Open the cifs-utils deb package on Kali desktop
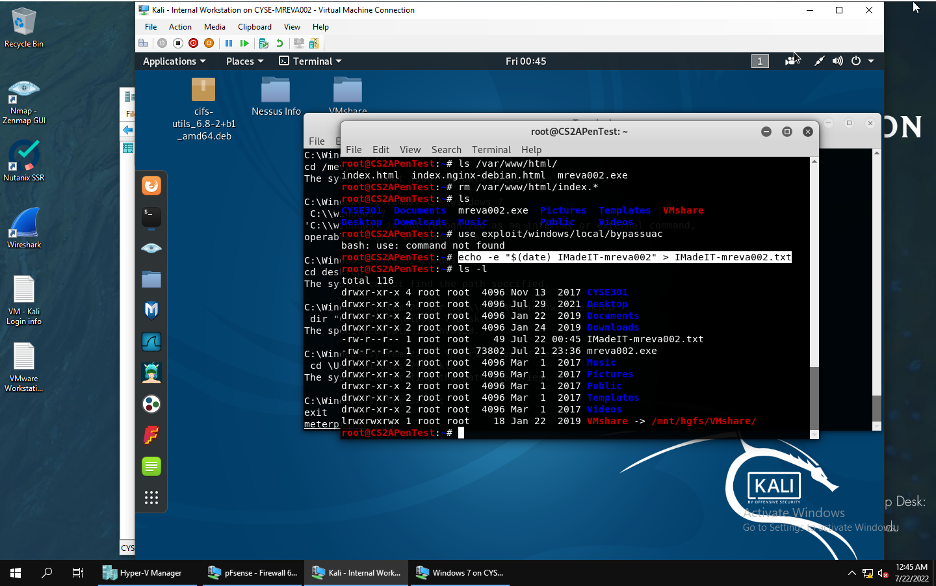The height and width of the screenshot is (586, 936). tap(204, 109)
